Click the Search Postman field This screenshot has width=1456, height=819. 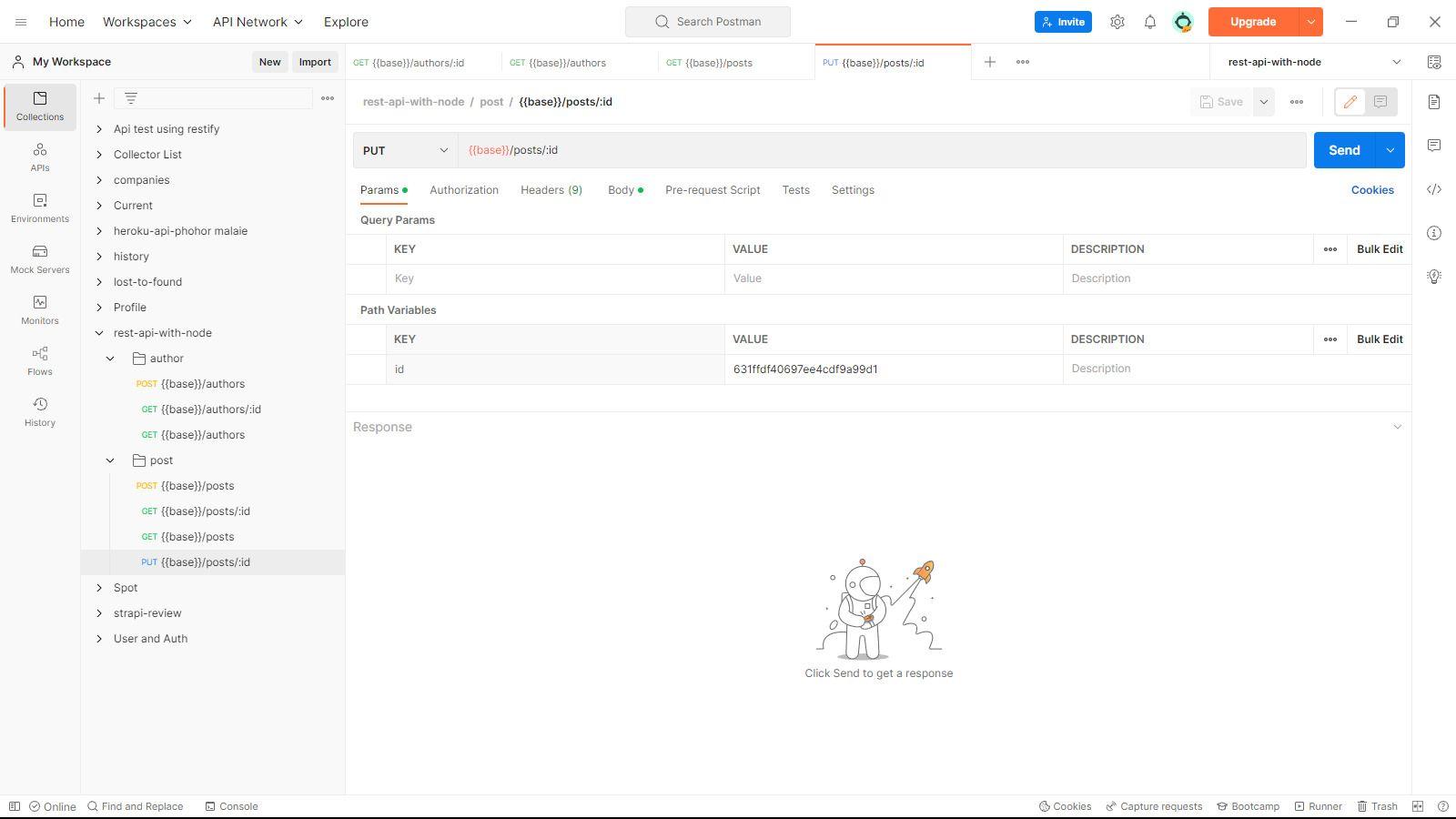click(708, 22)
